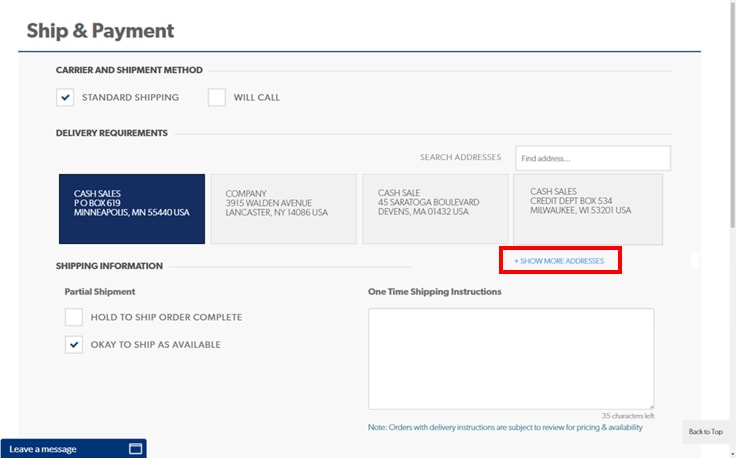Click the Delivery Requirements section title
The width and height of the screenshot is (736, 458).
click(112, 133)
